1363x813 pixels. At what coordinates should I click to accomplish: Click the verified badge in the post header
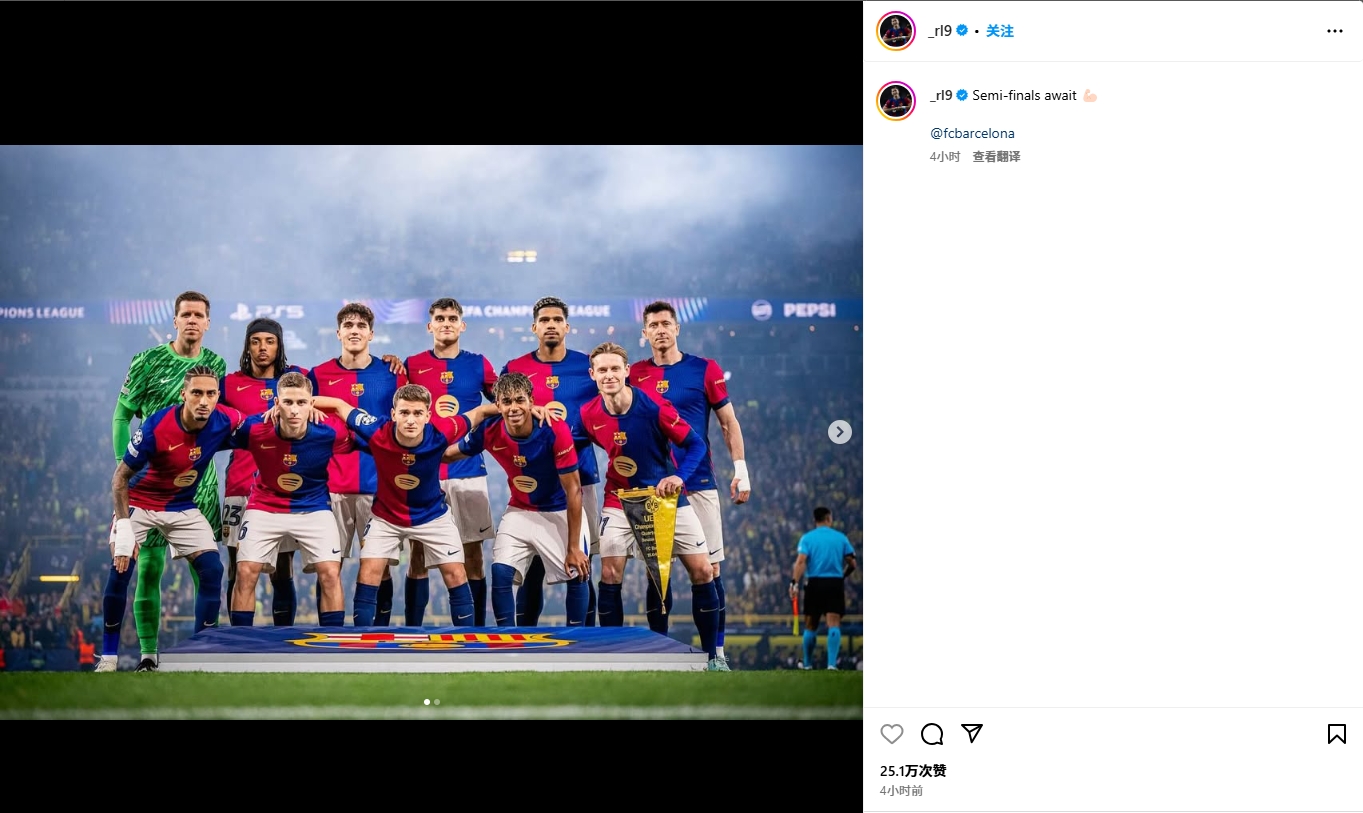click(x=962, y=31)
